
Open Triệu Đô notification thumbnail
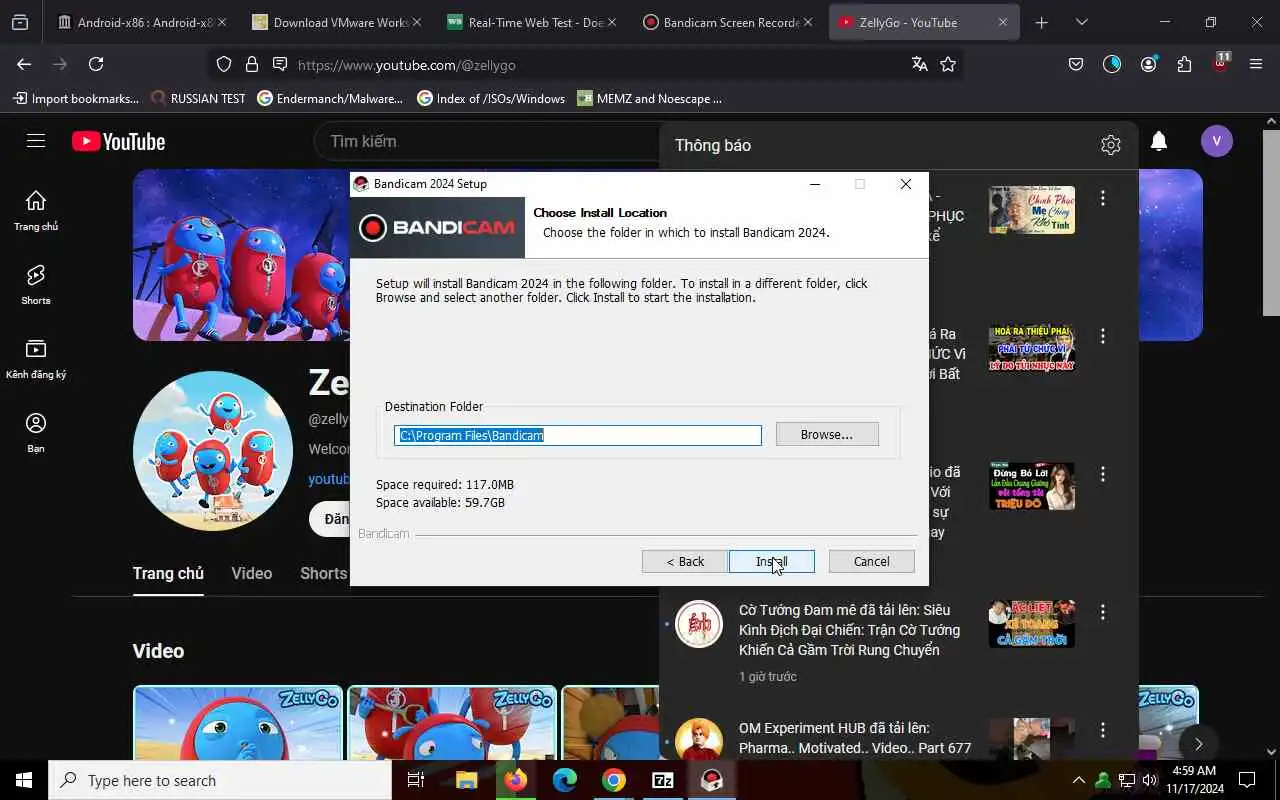click(x=1032, y=486)
